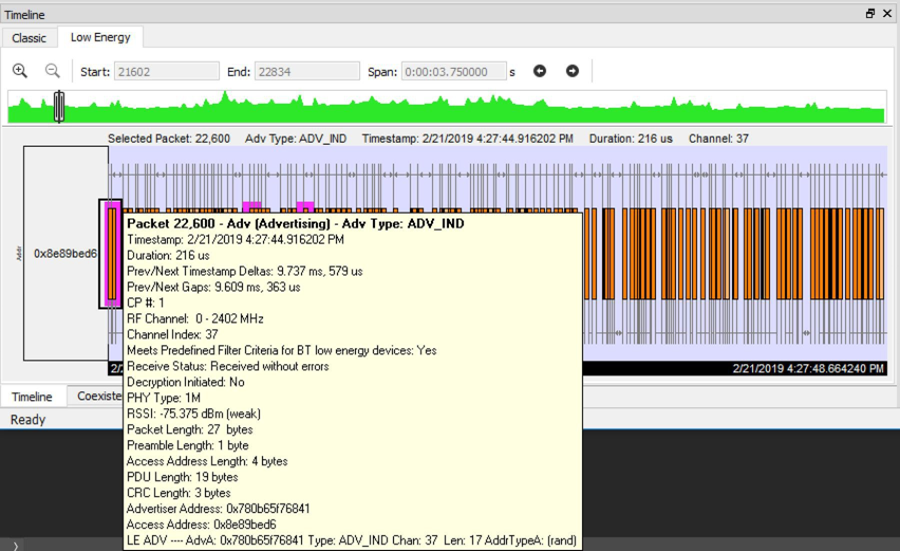Close the Timeline panel
Image resolution: width=900 pixels, height=551 pixels.
[x=887, y=14]
